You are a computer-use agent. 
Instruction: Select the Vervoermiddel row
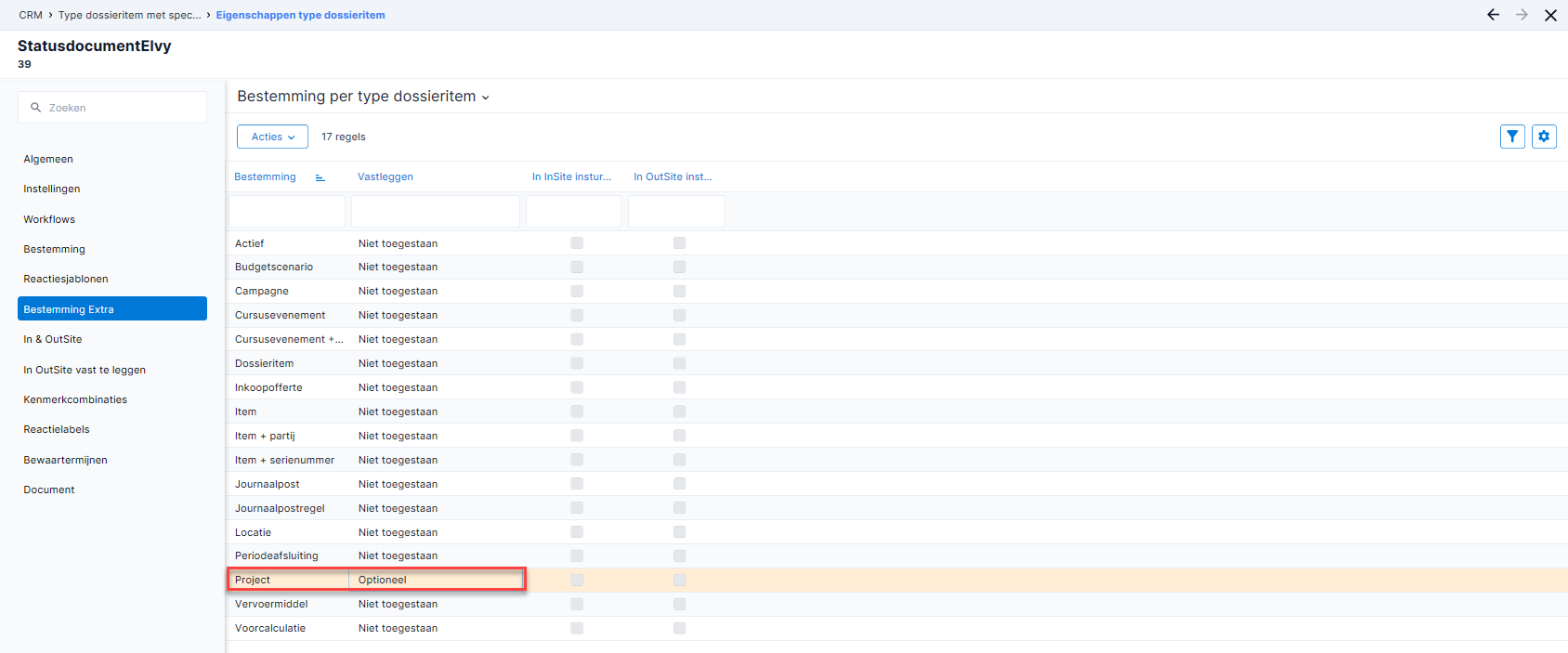[x=271, y=604]
